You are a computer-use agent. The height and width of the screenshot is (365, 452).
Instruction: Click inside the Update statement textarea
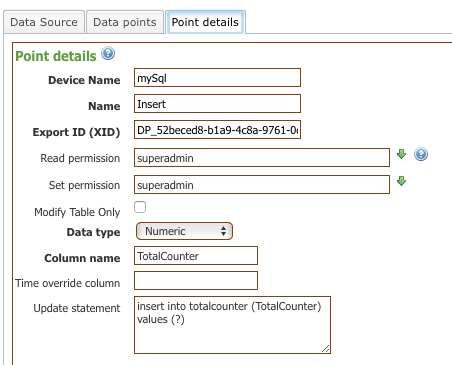click(x=232, y=325)
